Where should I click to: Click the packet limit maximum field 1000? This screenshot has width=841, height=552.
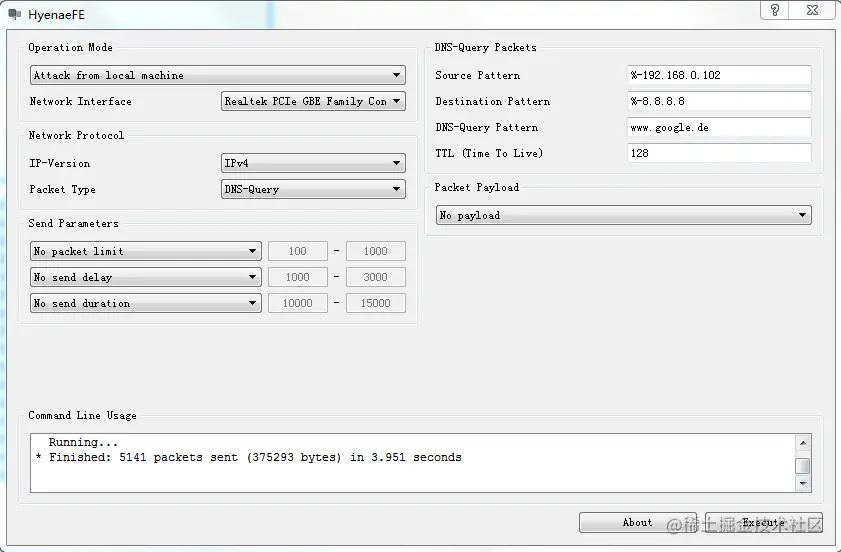375,251
